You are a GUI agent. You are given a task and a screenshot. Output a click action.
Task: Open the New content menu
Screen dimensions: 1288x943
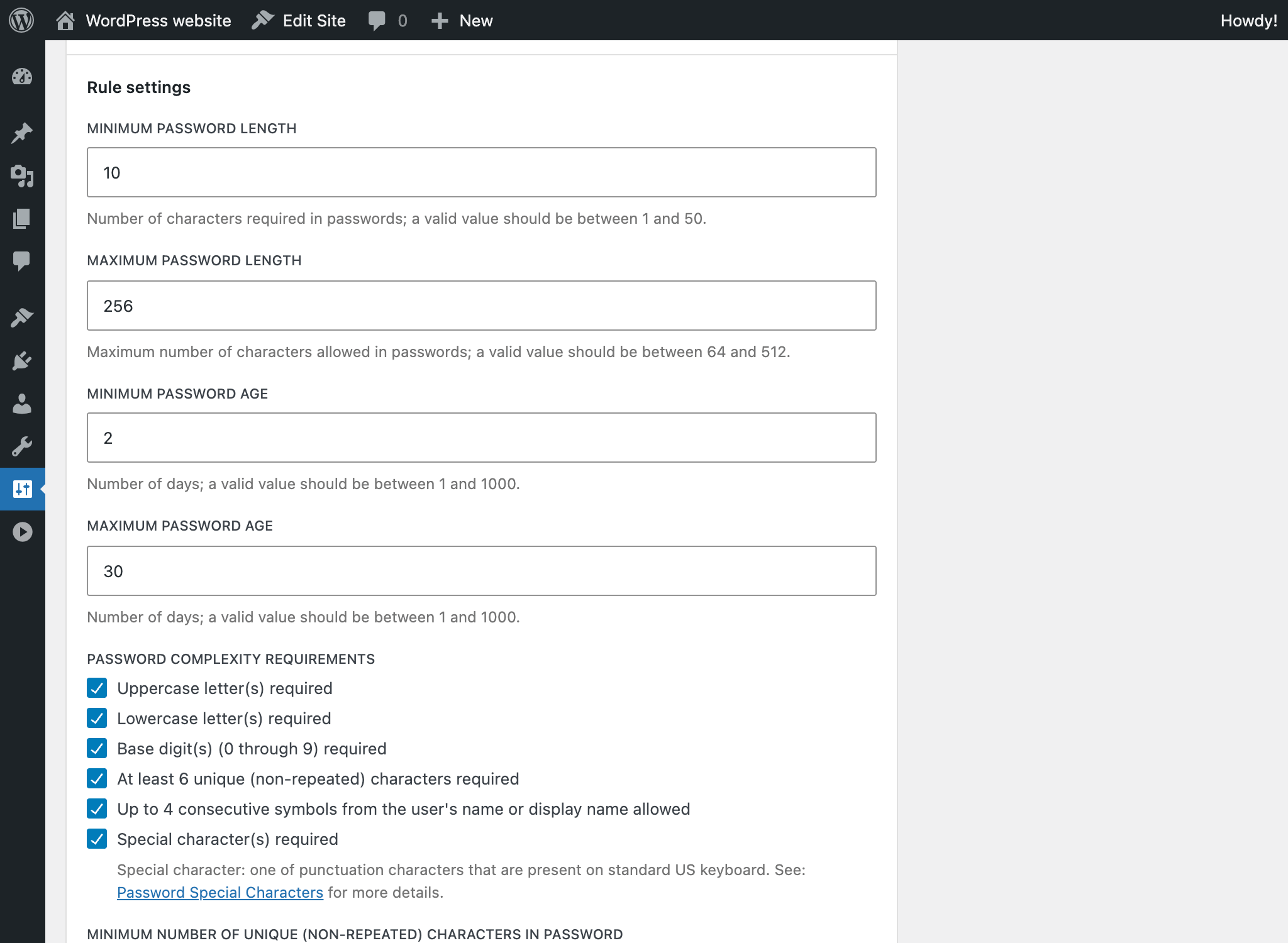(x=462, y=20)
